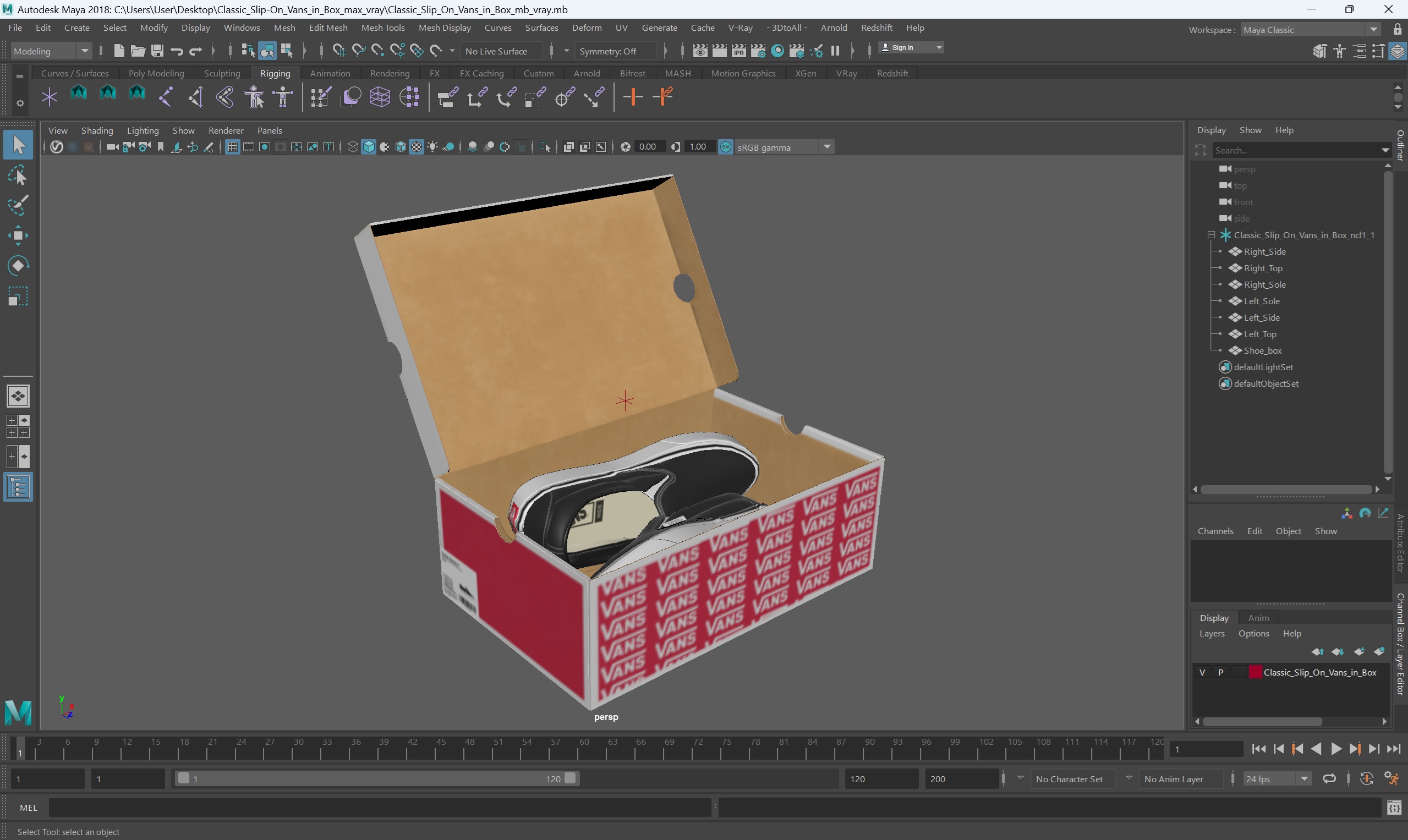The image size is (1408, 840).
Task: Click the Go to start of range button
Action: coord(1258,749)
